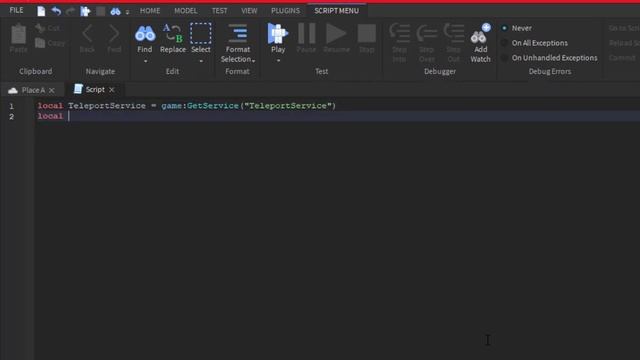This screenshot has width=640, height=360.
Task: Click the plugin puzzle icon in quick access bar
Action: point(85,11)
